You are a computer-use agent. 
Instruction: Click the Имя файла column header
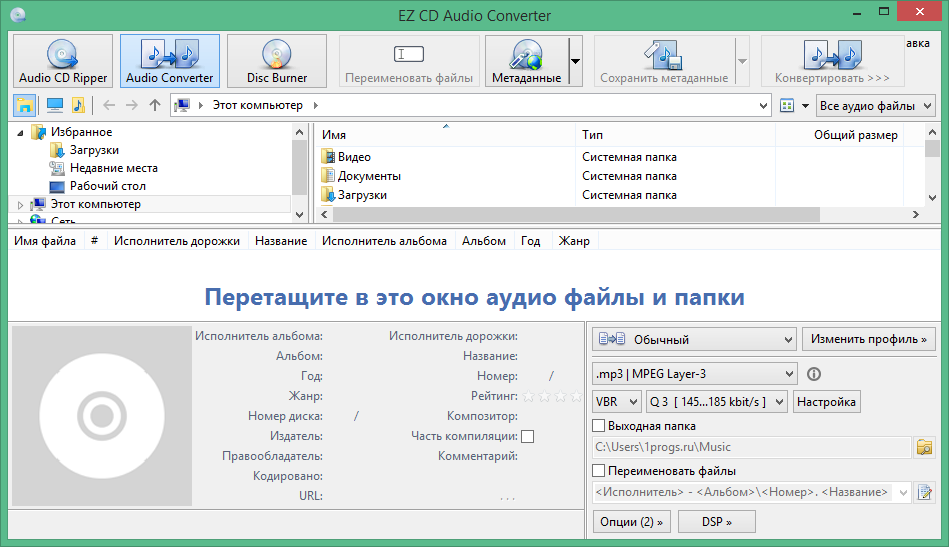pos(45,241)
